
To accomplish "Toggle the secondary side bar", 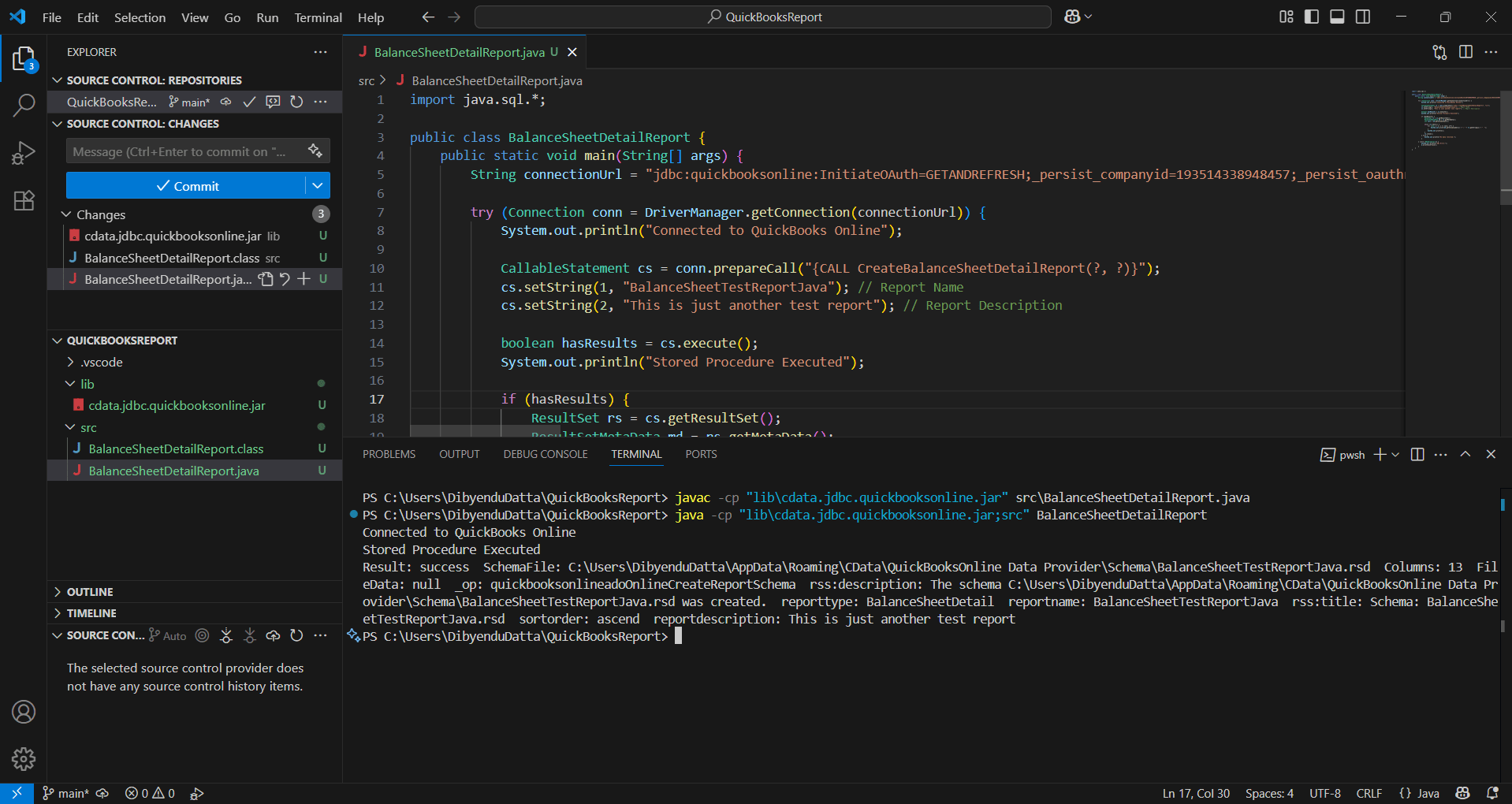I will coord(1363,17).
